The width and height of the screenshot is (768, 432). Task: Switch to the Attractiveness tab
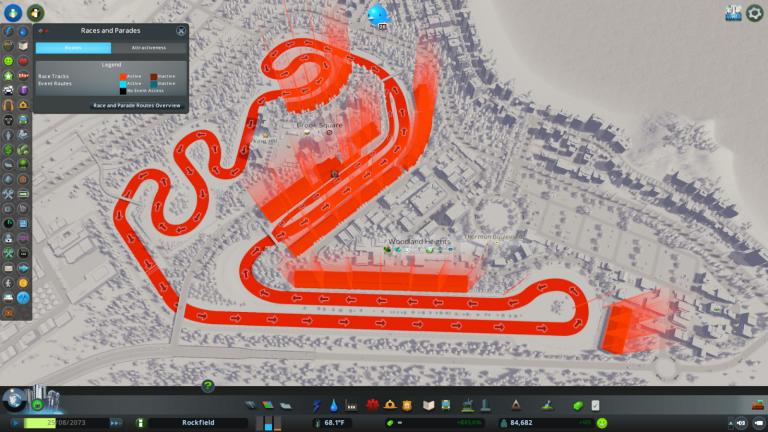[149, 47]
